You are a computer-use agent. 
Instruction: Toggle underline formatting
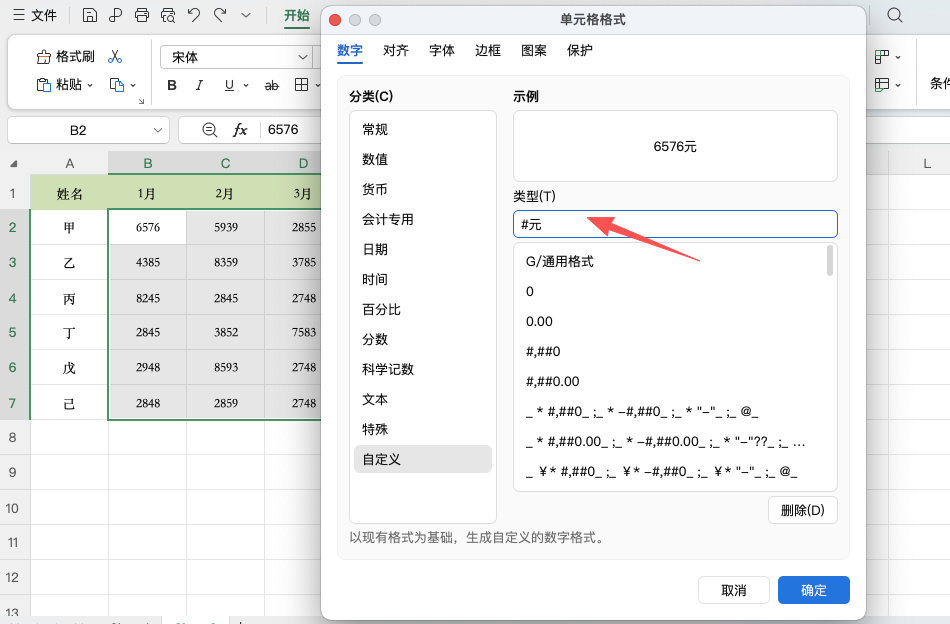tap(229, 85)
